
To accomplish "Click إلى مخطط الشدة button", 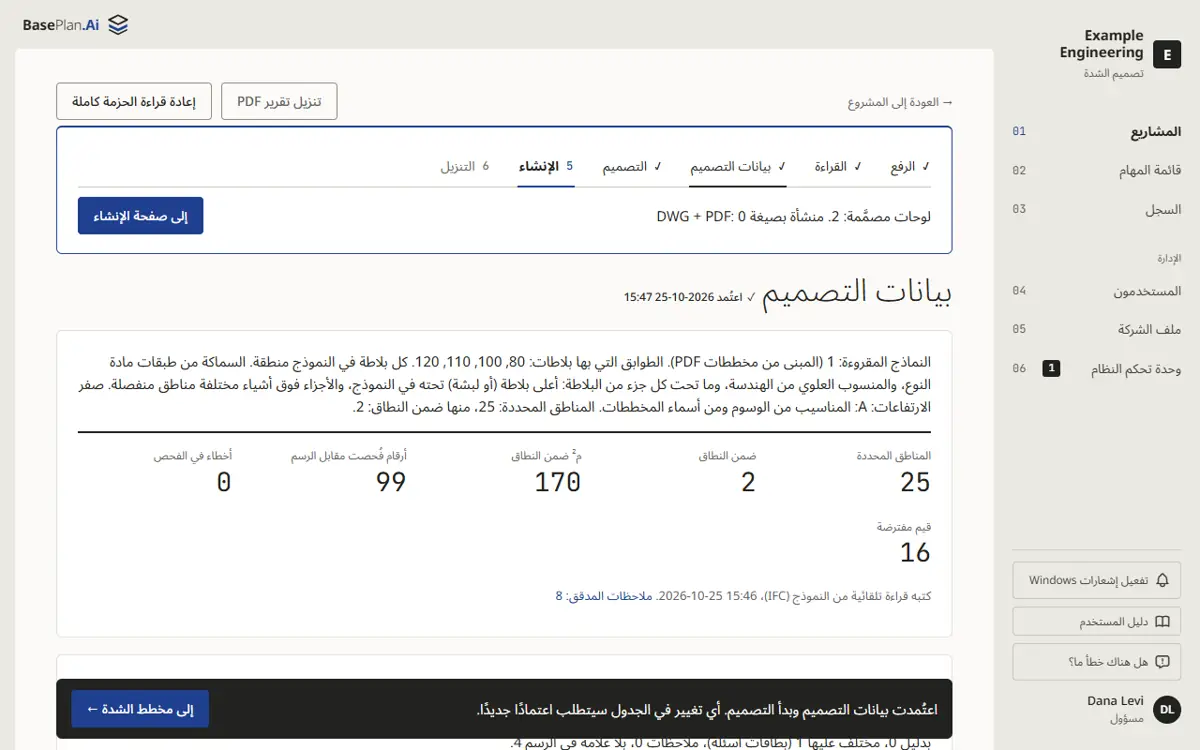I will 140,709.
